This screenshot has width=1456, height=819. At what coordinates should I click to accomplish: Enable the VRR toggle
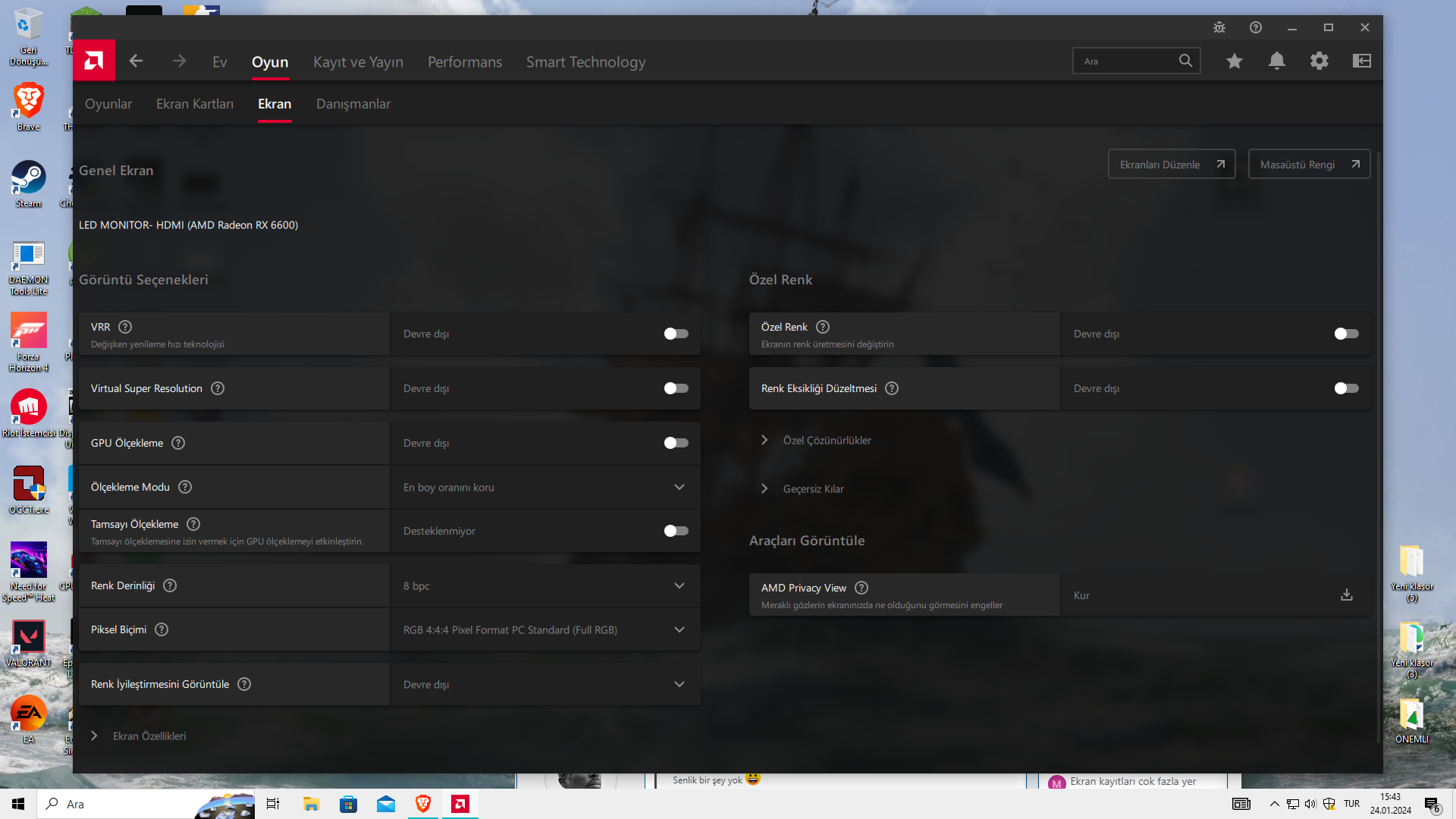click(x=676, y=334)
